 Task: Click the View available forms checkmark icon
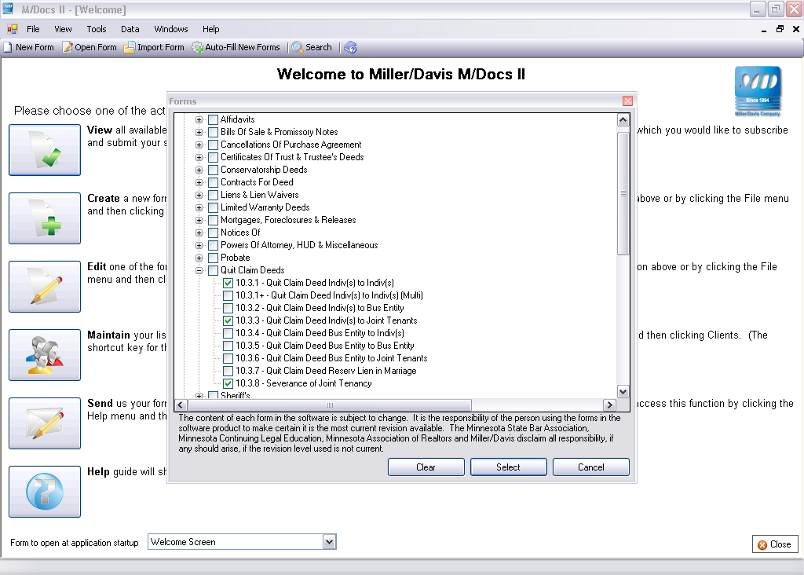(45, 150)
